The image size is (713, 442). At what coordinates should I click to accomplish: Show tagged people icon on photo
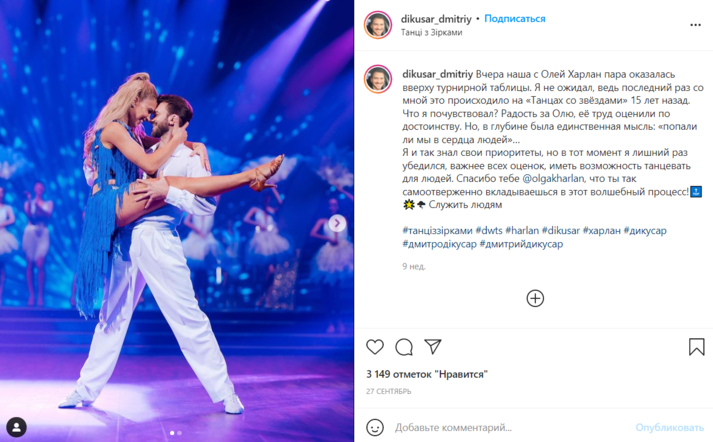coord(16,427)
